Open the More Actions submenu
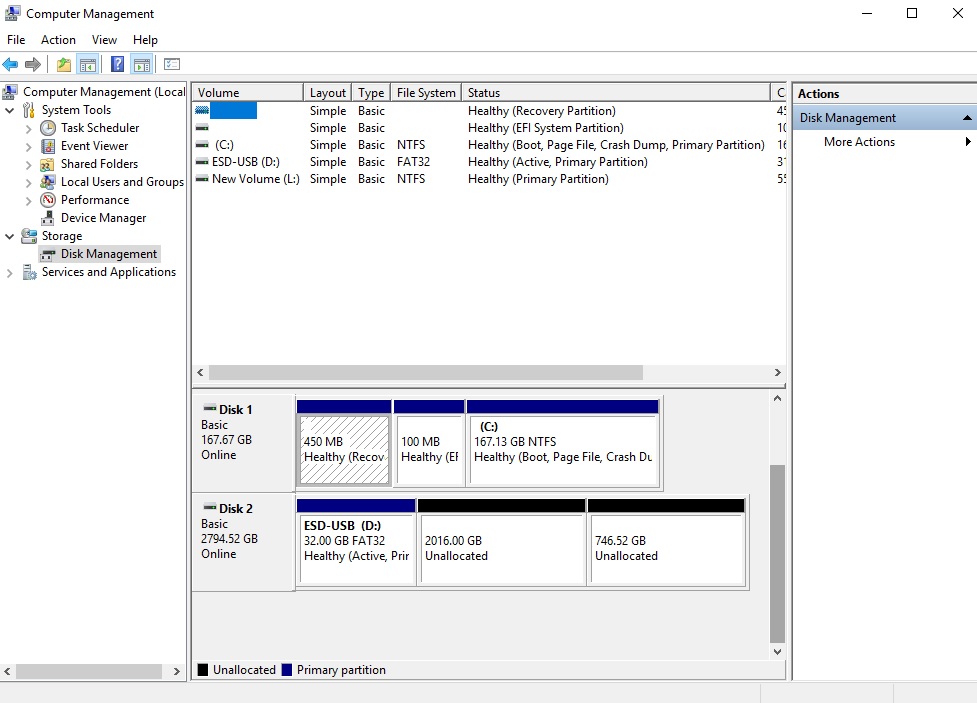977x703 pixels. click(898, 142)
